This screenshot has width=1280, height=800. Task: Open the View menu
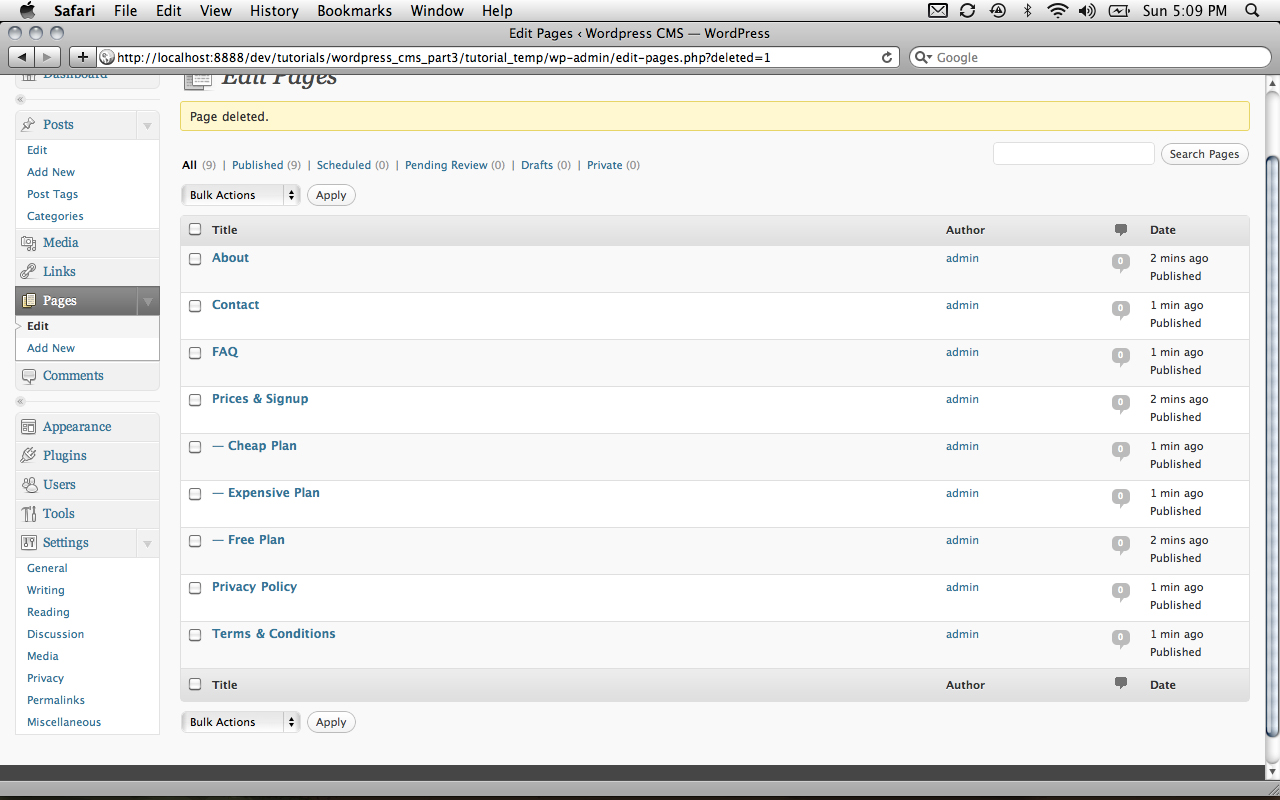coord(216,11)
